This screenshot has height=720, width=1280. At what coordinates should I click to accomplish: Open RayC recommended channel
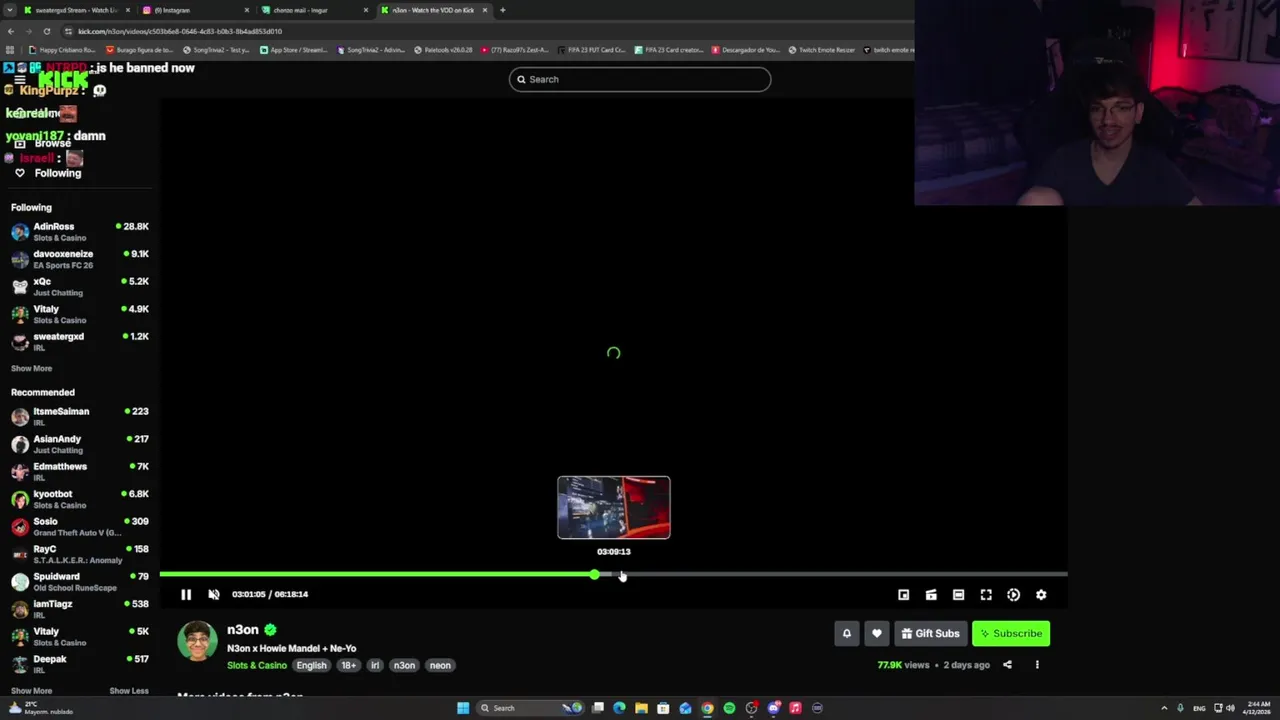(x=79, y=554)
